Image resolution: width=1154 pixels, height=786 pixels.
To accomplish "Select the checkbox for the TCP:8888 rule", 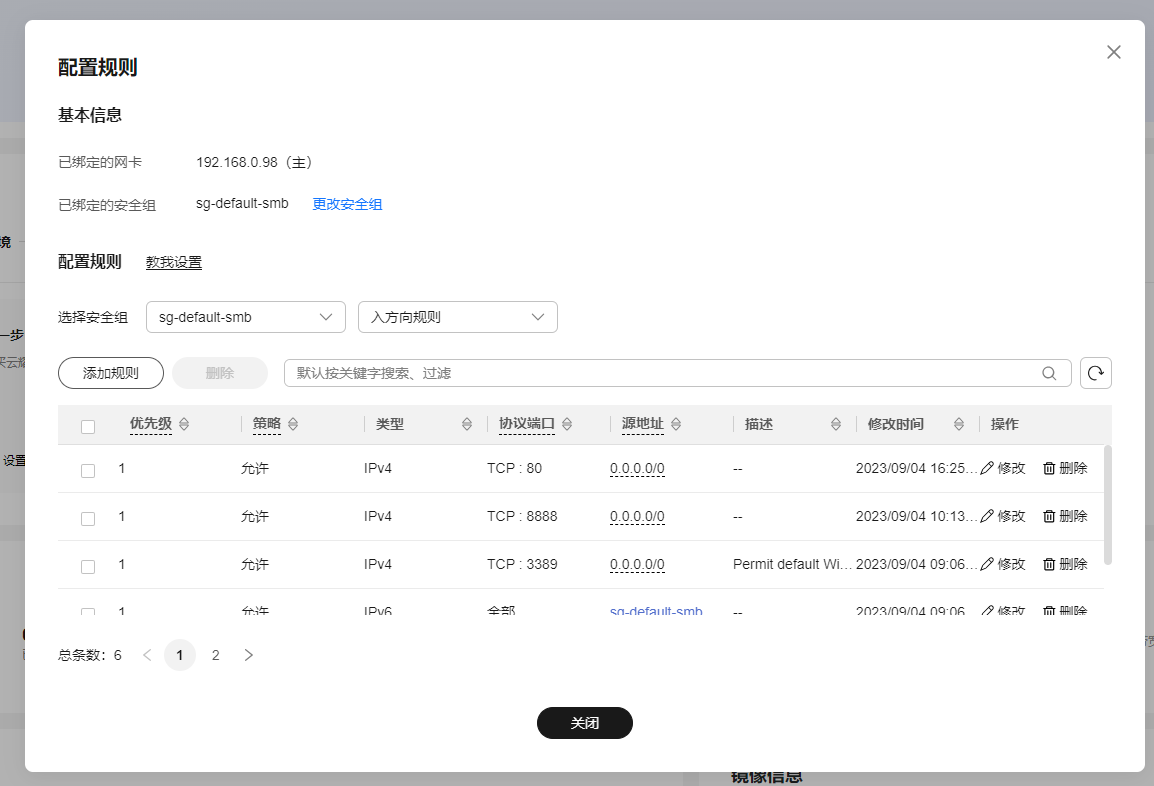I will (x=87, y=518).
